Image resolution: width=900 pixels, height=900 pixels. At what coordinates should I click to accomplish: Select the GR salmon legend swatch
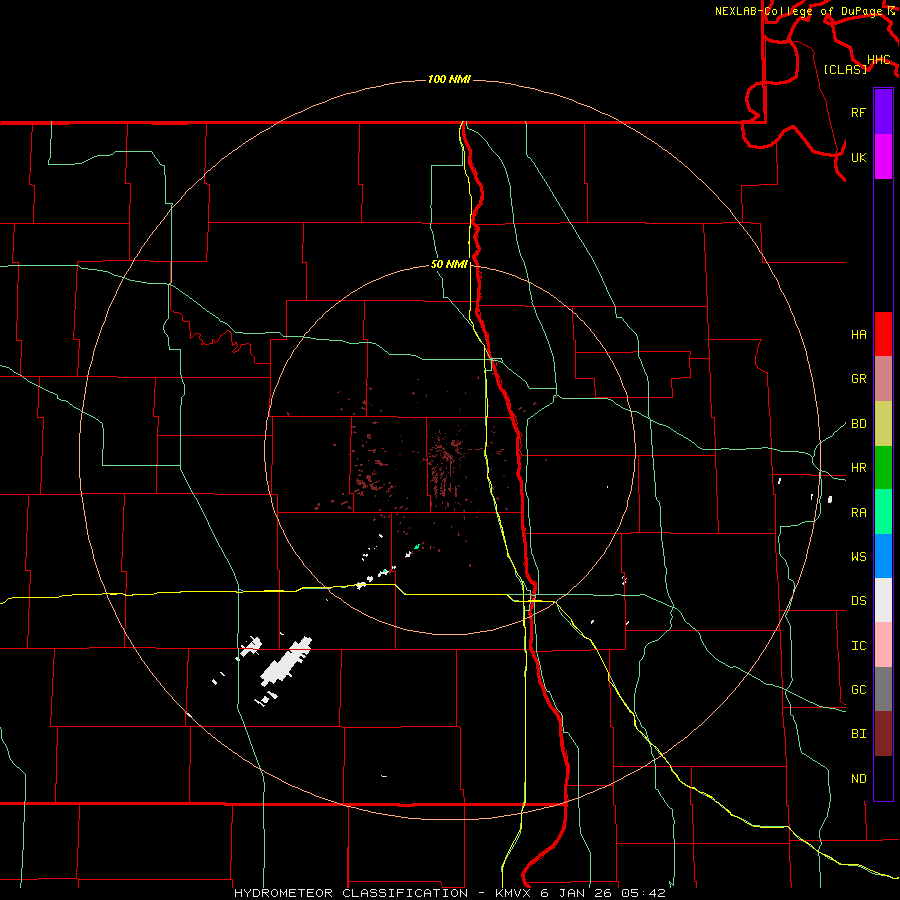pyautogui.click(x=883, y=378)
